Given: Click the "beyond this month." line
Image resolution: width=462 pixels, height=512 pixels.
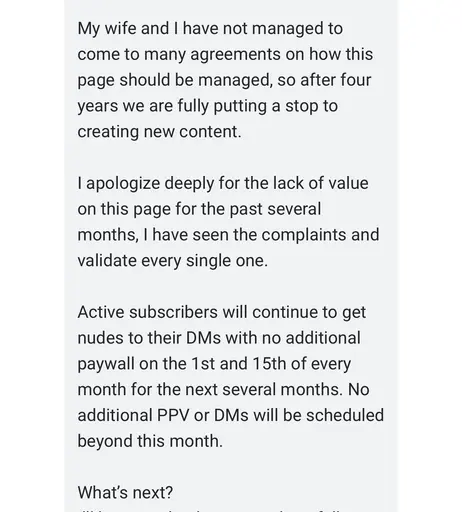Looking at the screenshot, I should (150, 441).
